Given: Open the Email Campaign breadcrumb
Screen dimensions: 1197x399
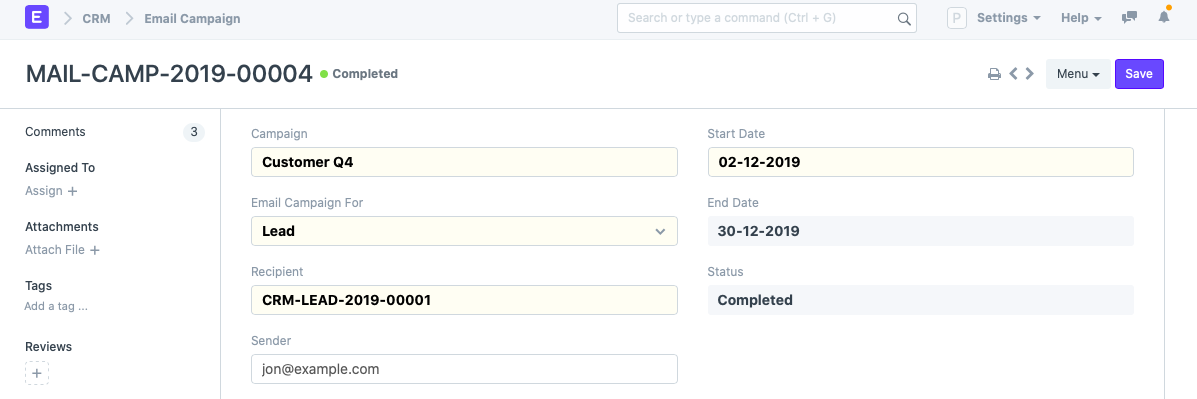Looking at the screenshot, I should click(192, 18).
